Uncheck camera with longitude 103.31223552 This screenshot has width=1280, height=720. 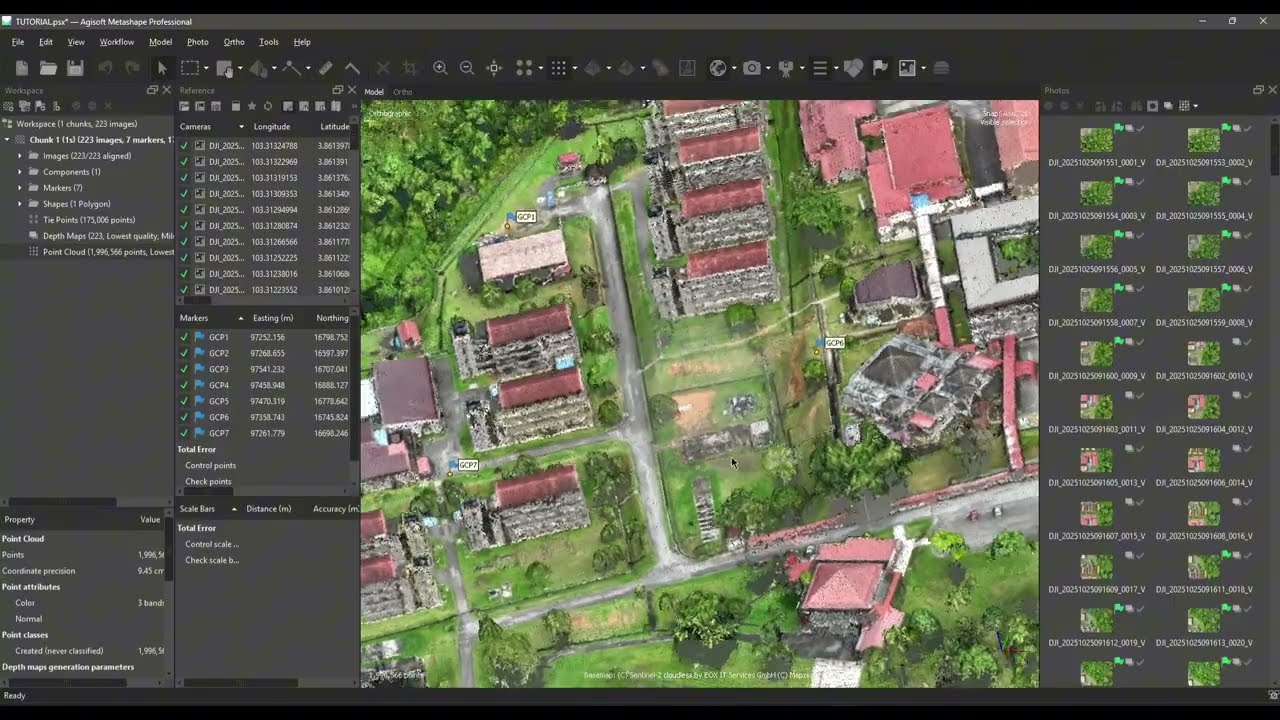pos(184,290)
